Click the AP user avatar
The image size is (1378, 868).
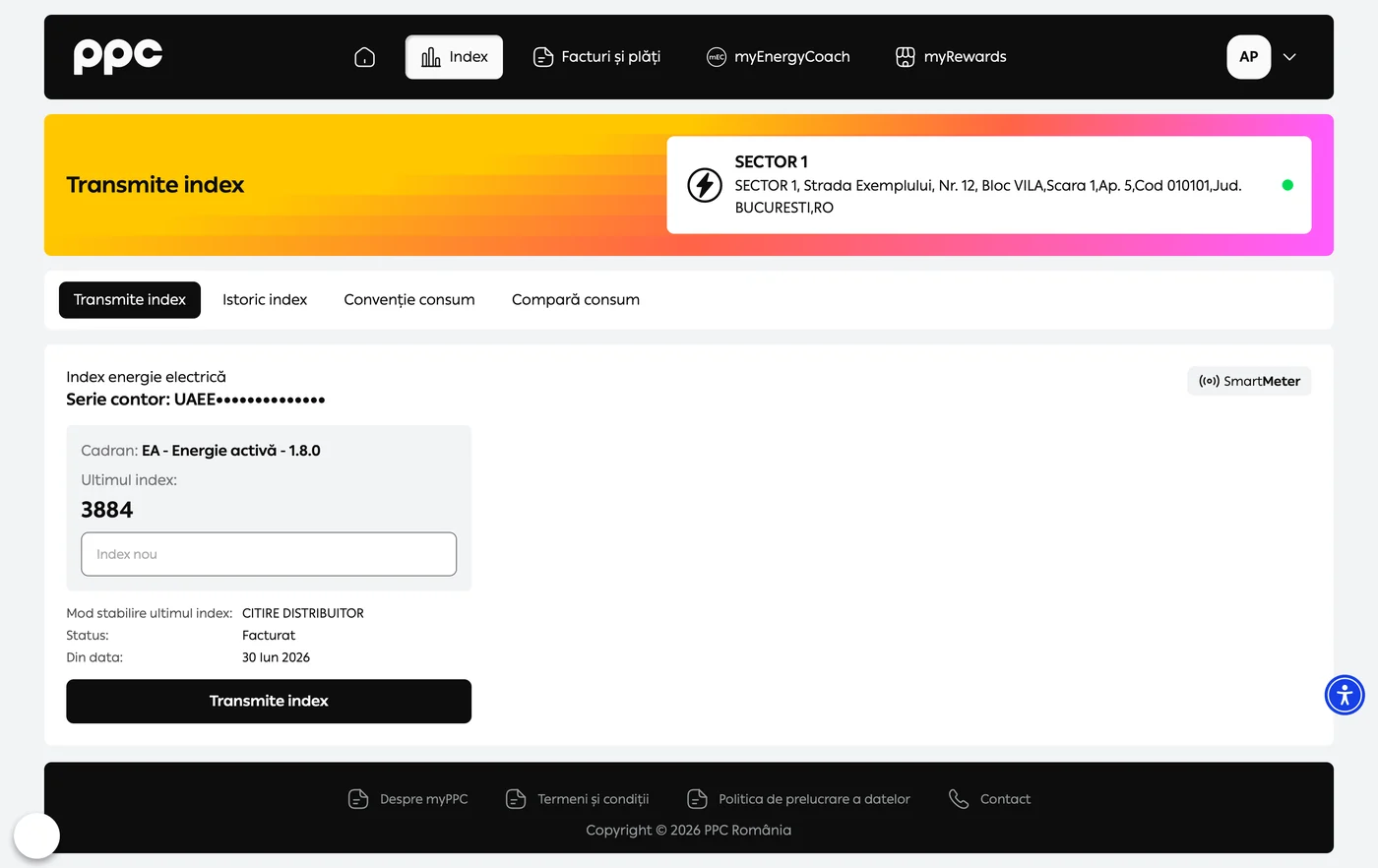(1249, 57)
